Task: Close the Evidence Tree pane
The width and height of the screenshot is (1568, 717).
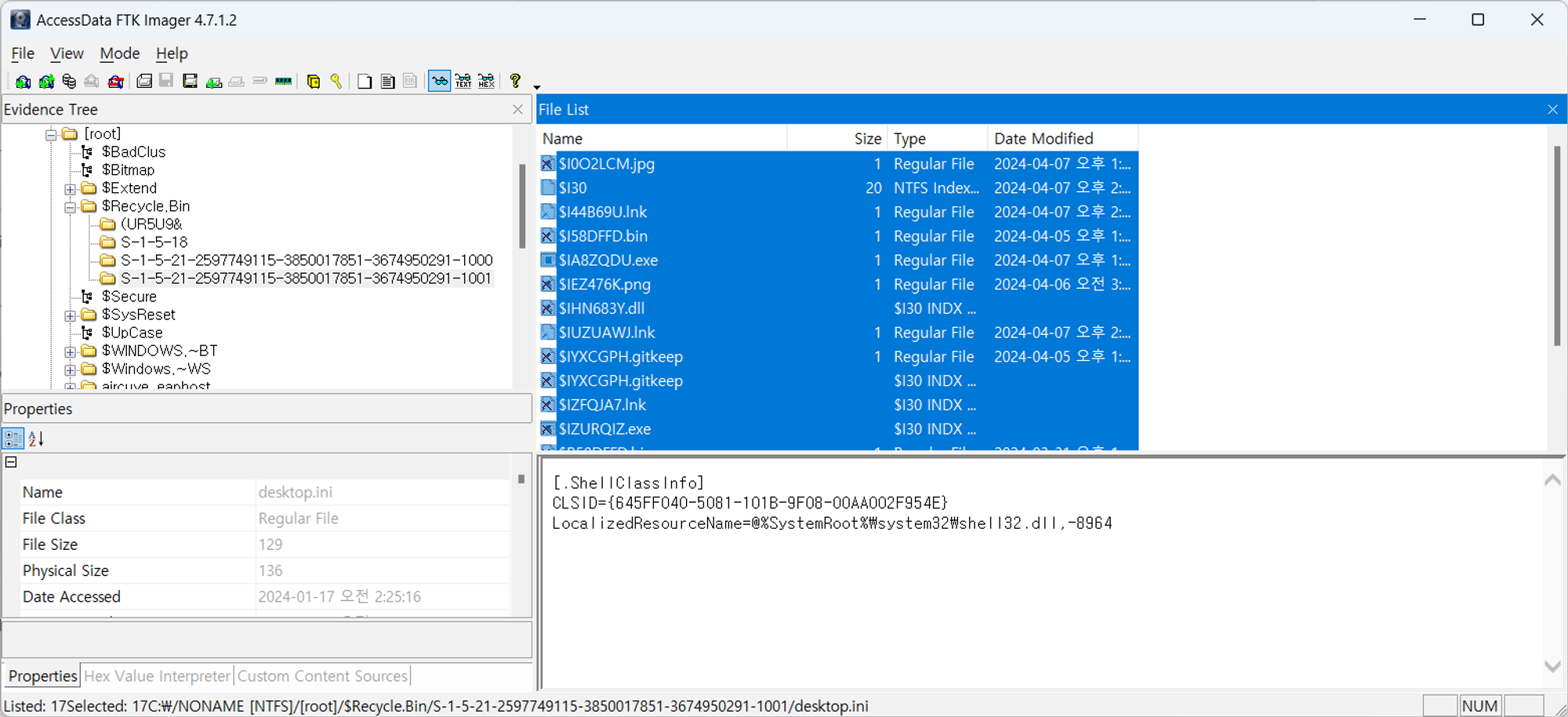Action: tap(517, 109)
